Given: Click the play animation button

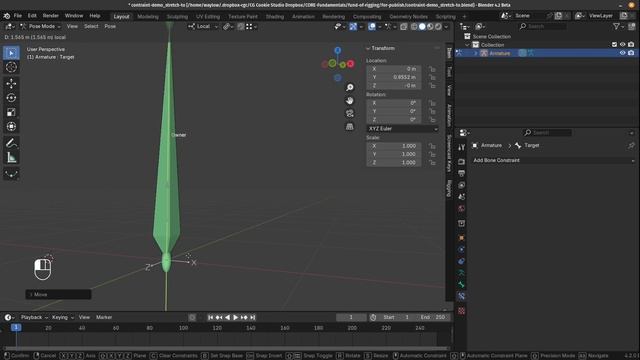Looking at the screenshot, I should (x=236, y=317).
